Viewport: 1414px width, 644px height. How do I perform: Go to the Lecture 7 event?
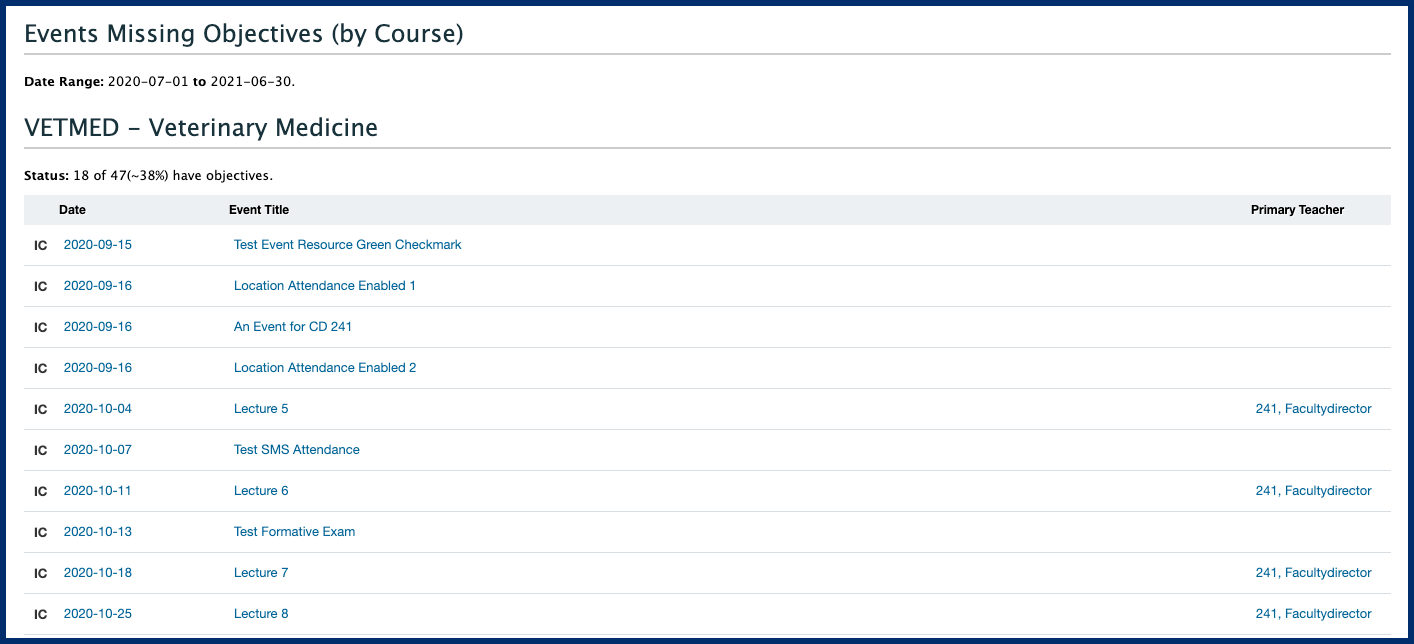[x=261, y=573]
